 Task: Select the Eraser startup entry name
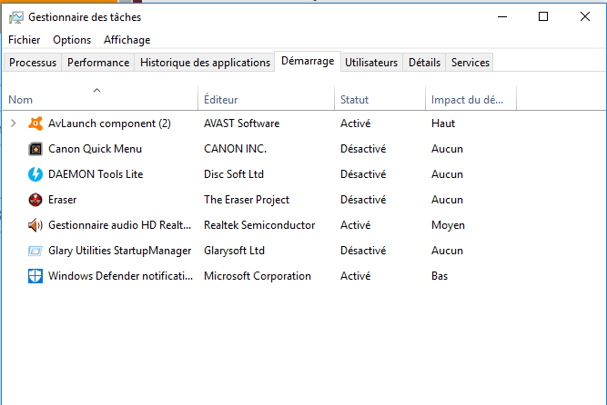coord(62,200)
